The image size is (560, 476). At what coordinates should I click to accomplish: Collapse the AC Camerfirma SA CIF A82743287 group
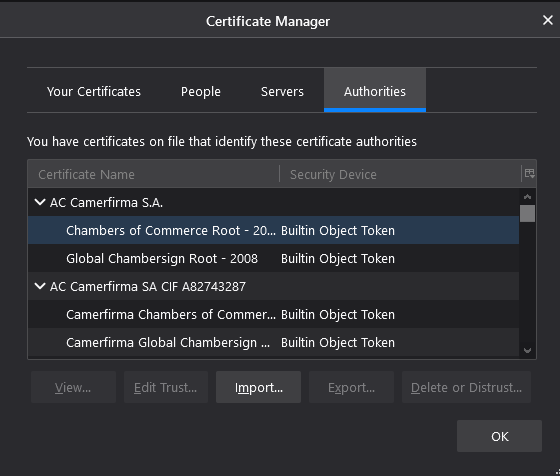[40, 286]
